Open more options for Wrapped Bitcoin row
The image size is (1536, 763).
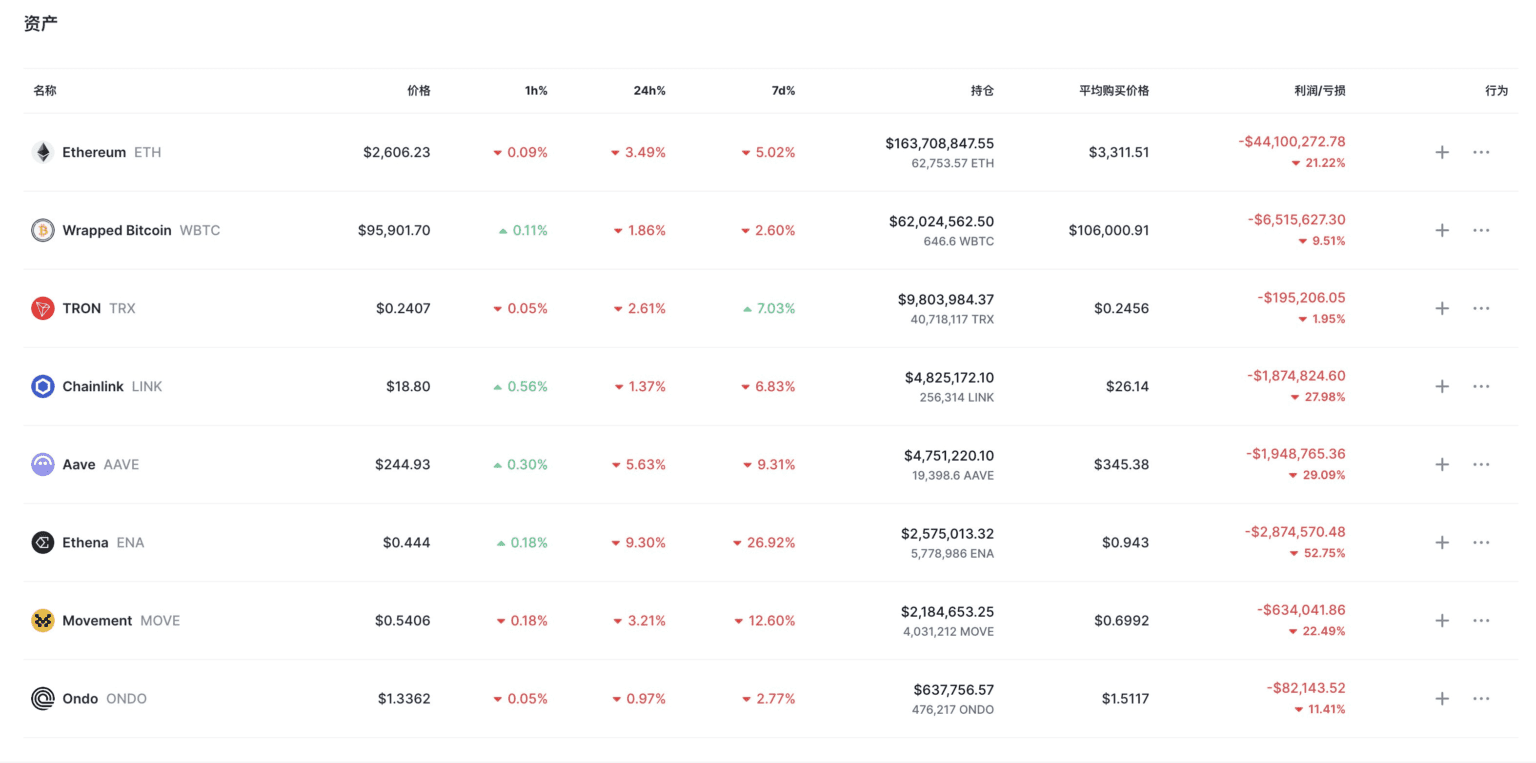click(1481, 230)
